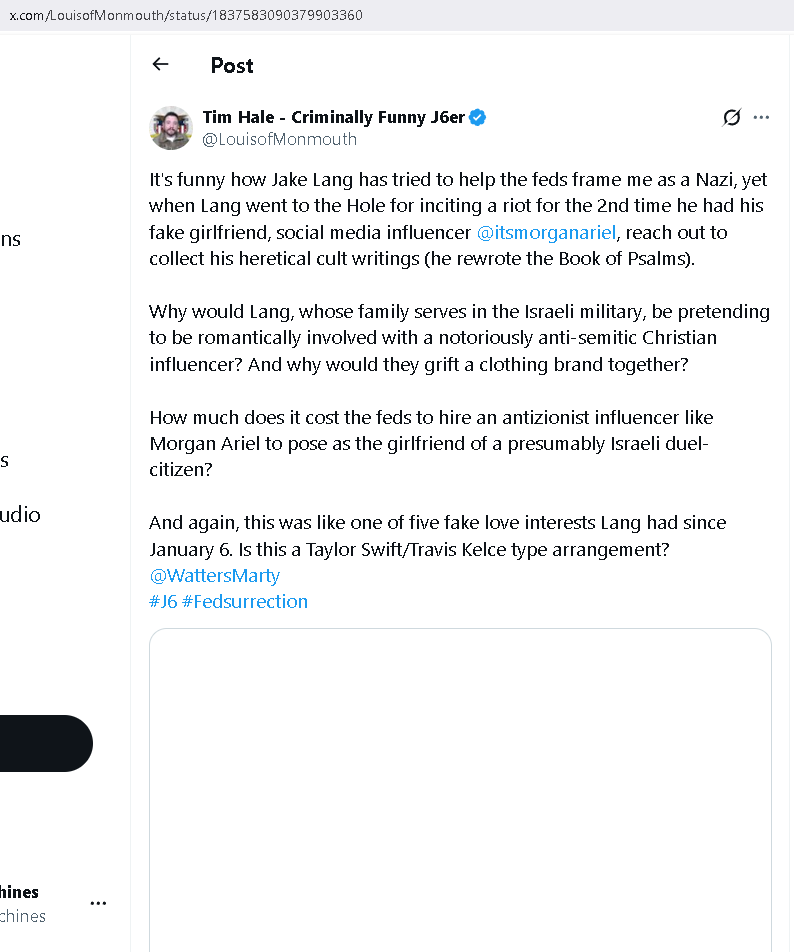
Task: Select the sidebar item ending in "udio"
Action: click(20, 515)
